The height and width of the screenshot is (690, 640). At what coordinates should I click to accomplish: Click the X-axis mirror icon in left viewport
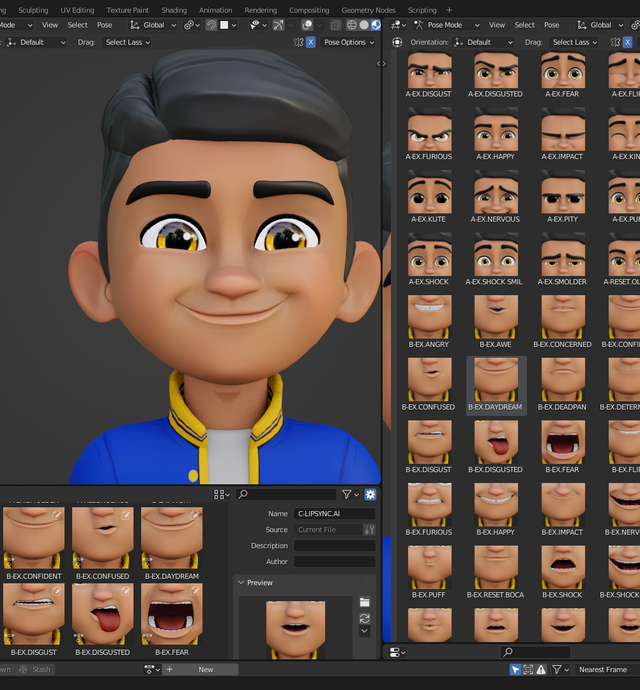tap(310, 42)
